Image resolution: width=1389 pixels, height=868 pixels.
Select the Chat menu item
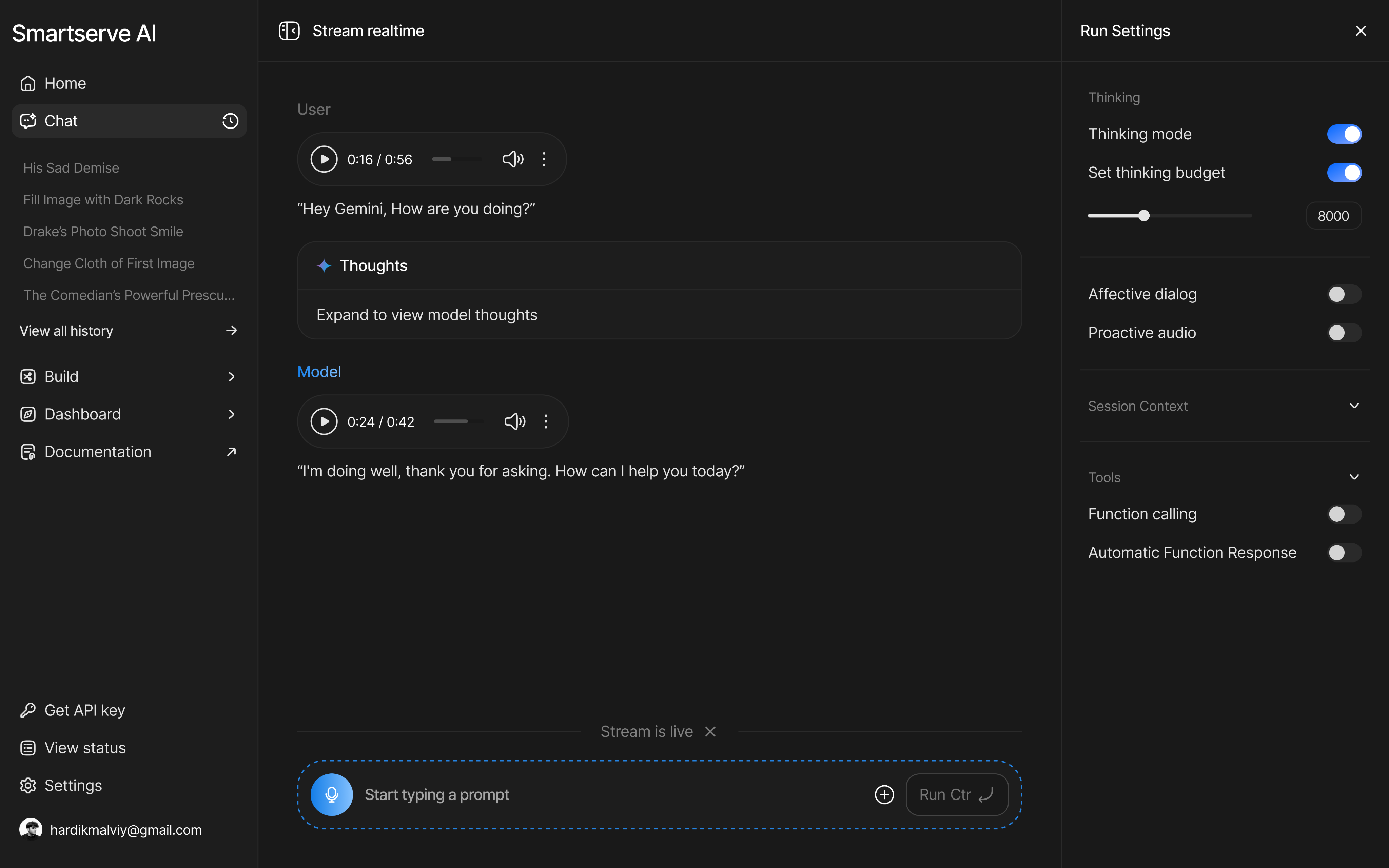point(129,121)
